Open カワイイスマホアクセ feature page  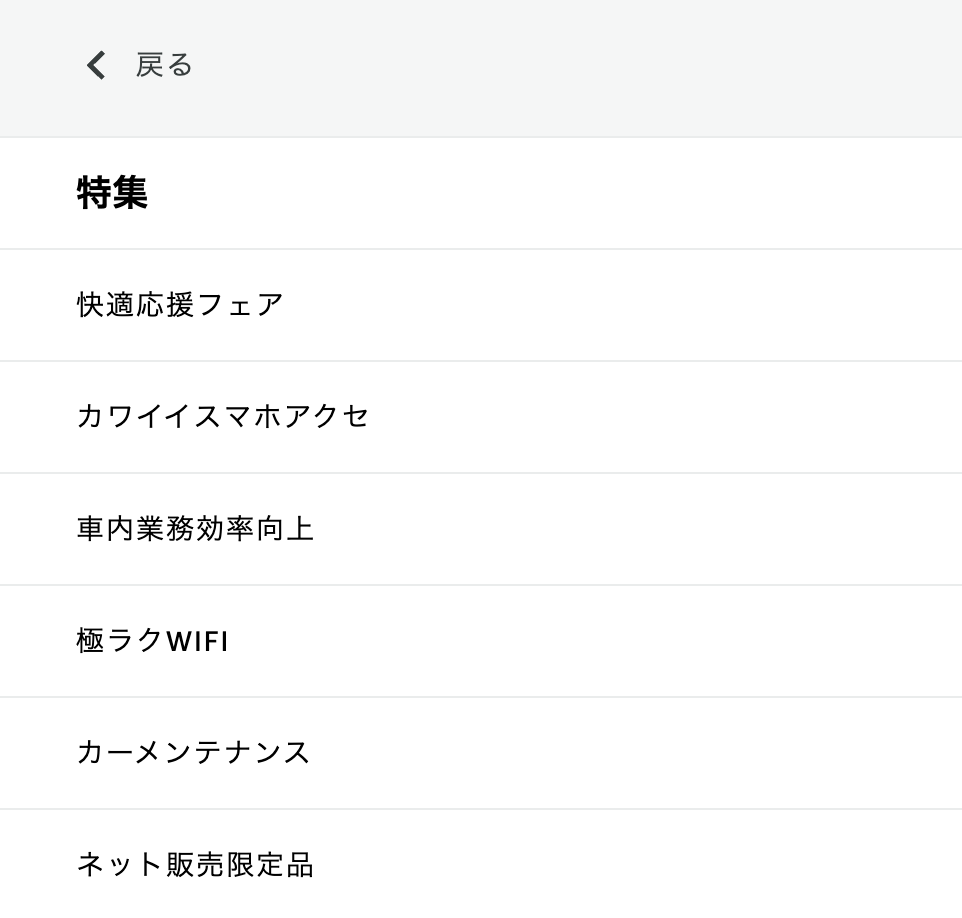click(x=481, y=417)
